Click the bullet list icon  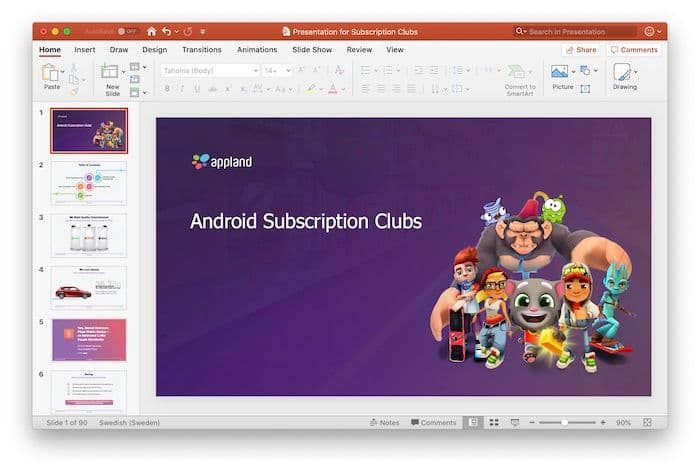pos(365,70)
